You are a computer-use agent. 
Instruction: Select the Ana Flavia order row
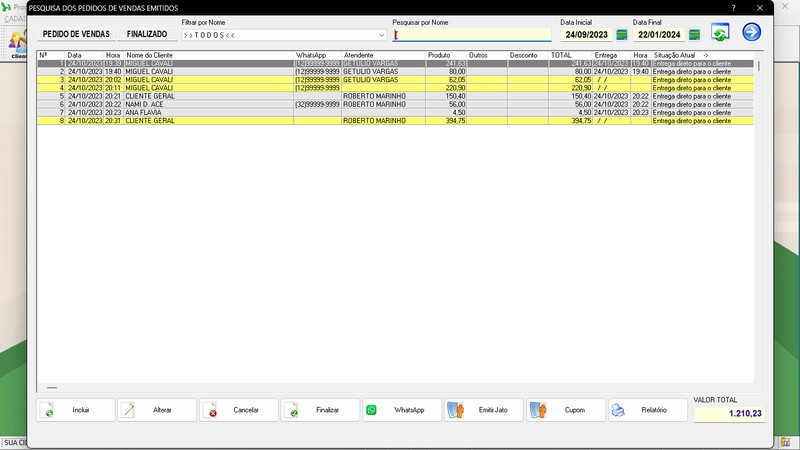pos(150,112)
